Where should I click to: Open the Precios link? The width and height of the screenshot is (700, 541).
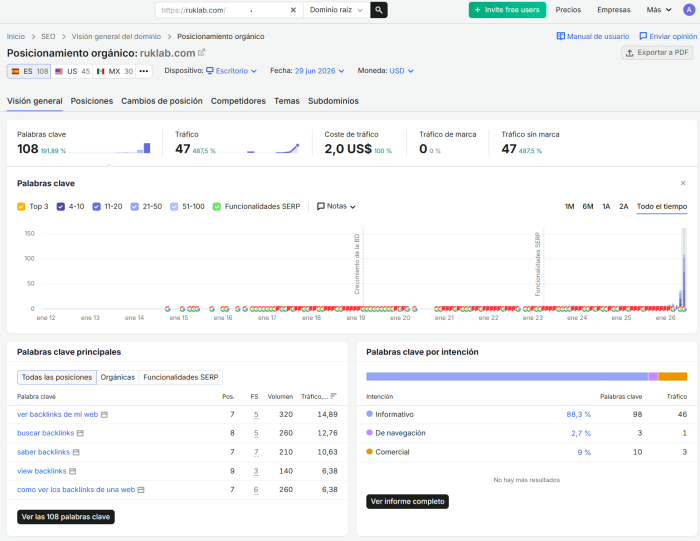[568, 10]
